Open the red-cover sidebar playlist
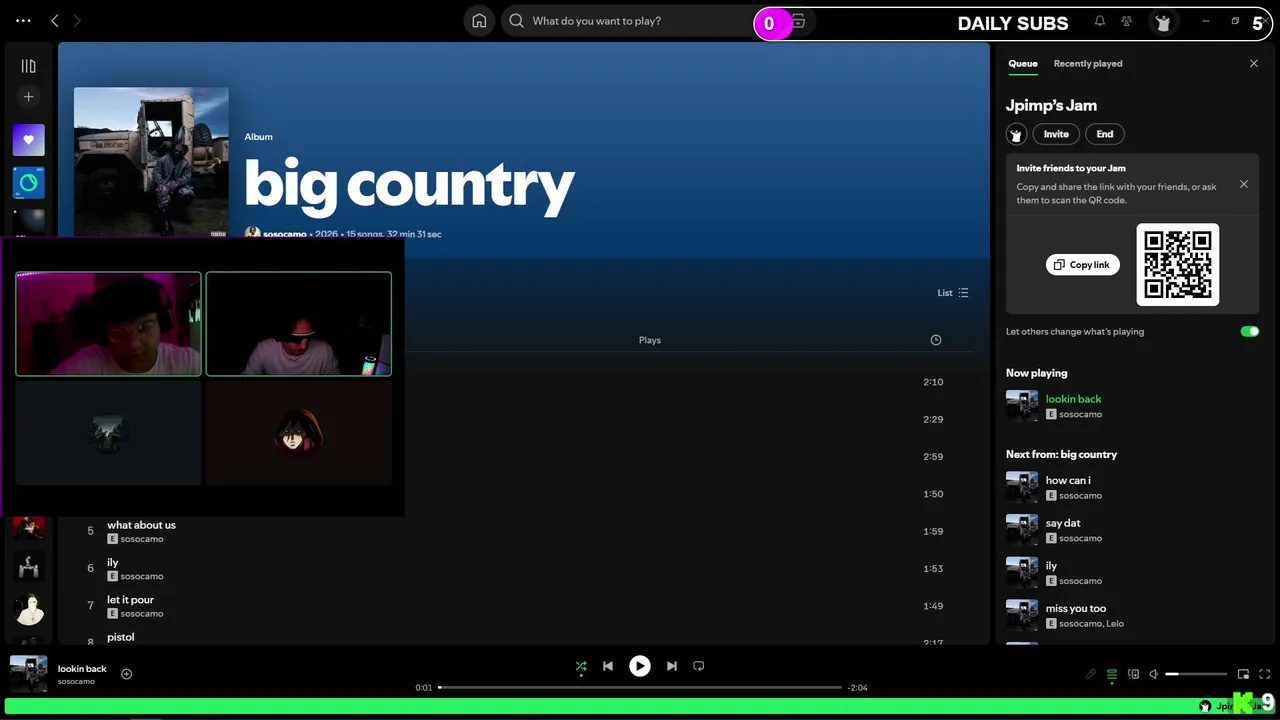Screen dimensions: 1280x720 (28, 526)
